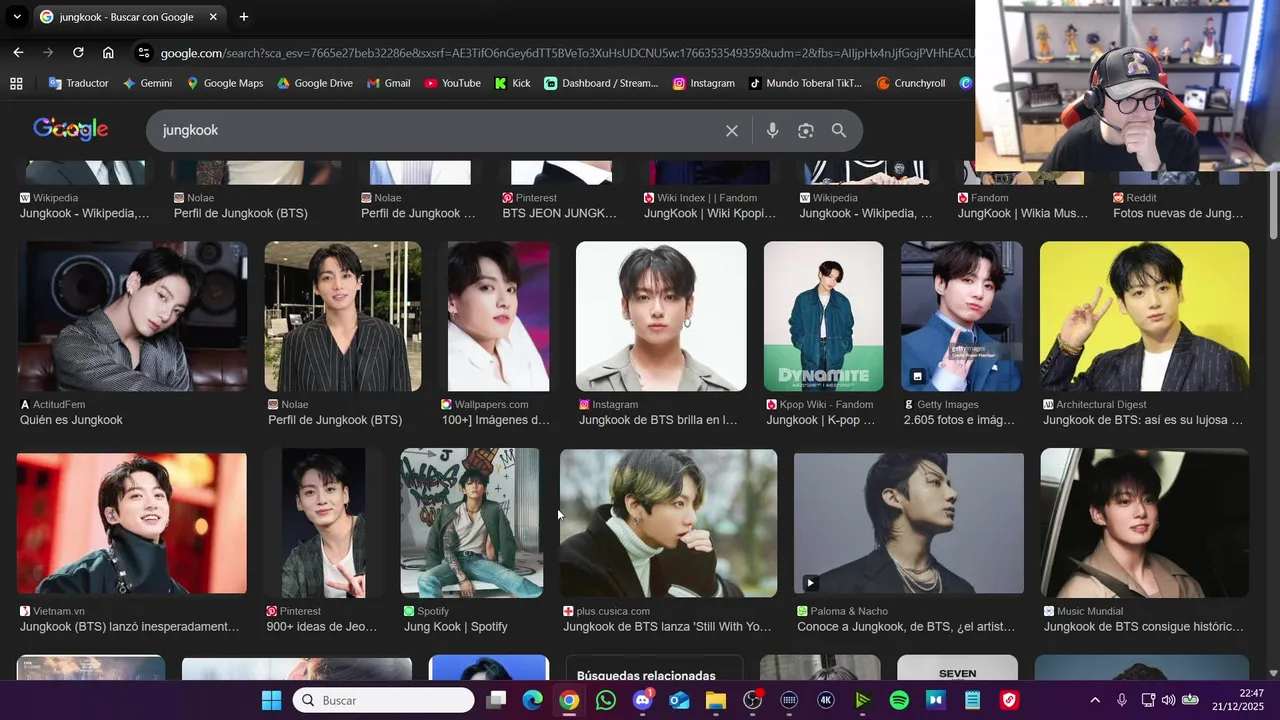Open volume control in system tray
This screenshot has height=720, width=1280.
pos(1168,700)
